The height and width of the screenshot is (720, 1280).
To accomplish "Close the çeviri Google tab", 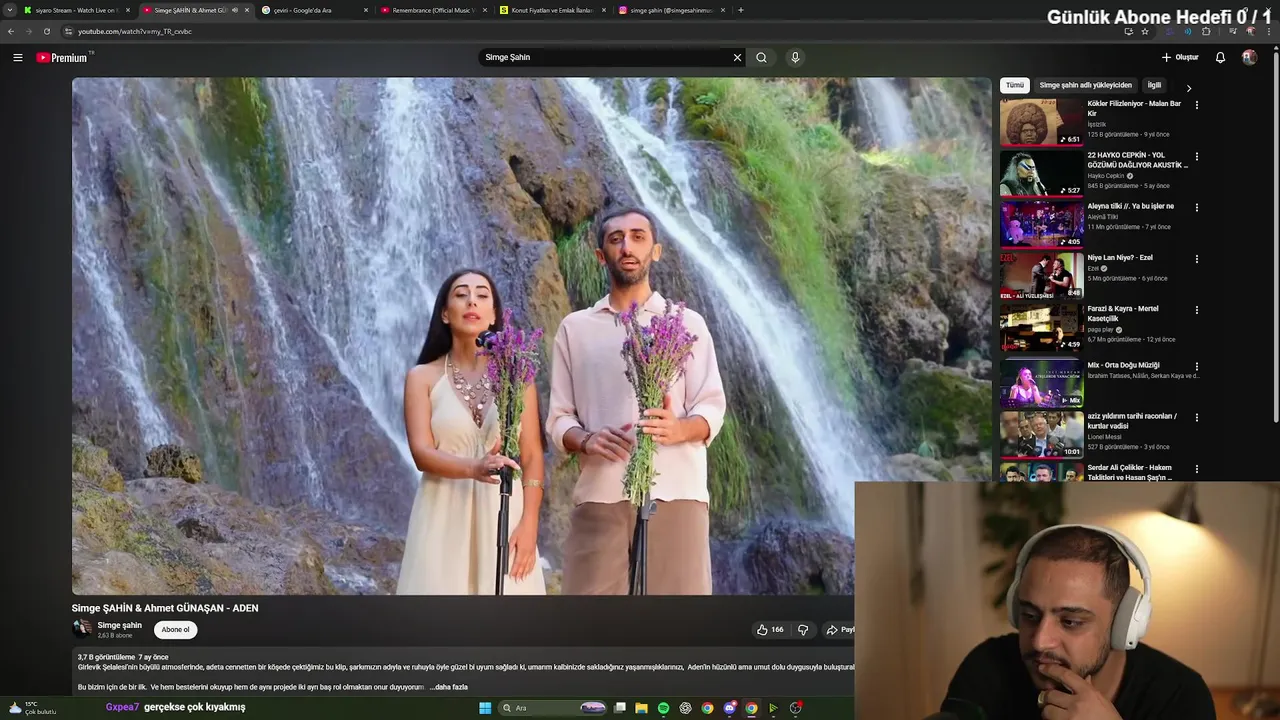I will (365, 10).
